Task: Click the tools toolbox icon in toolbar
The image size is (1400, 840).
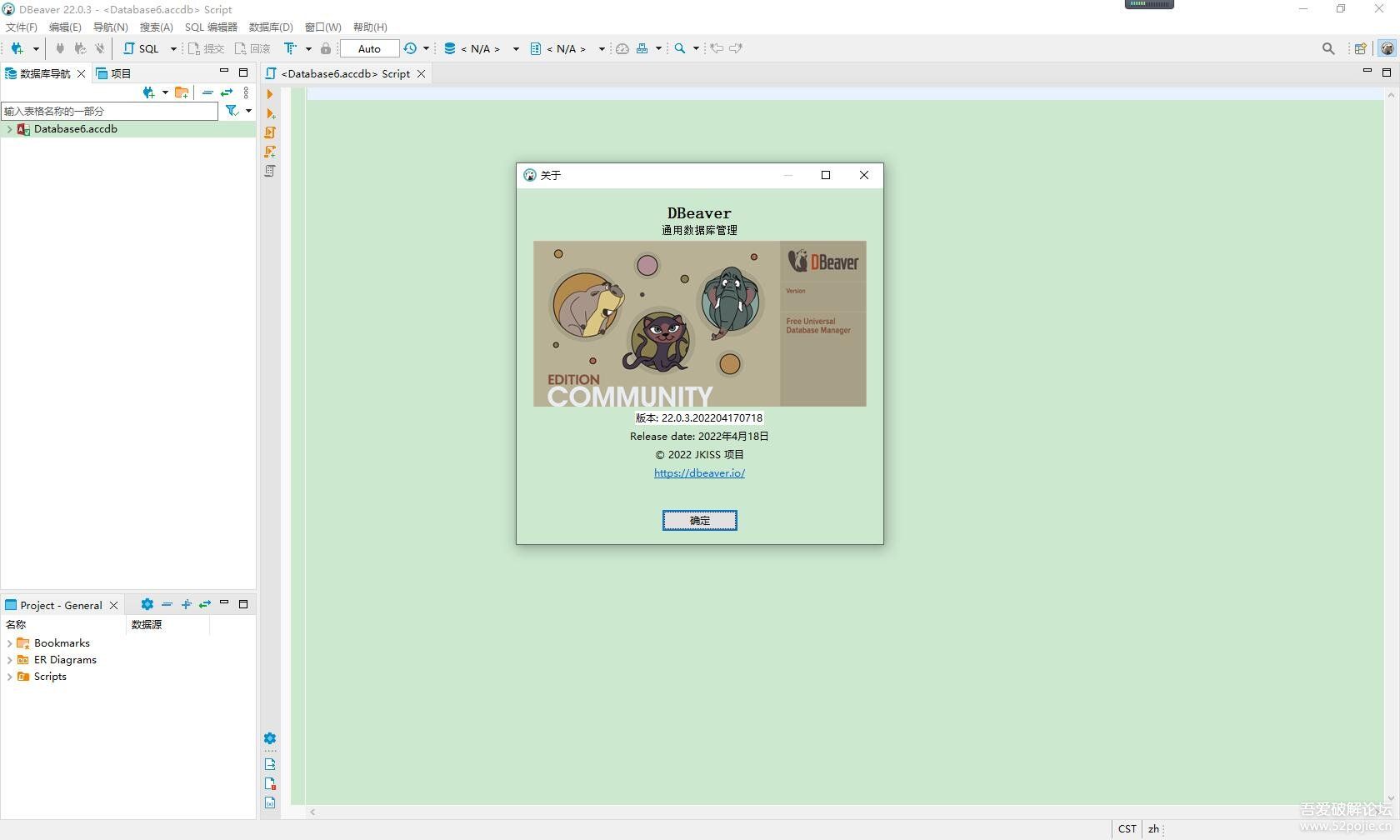Action: coord(642,48)
